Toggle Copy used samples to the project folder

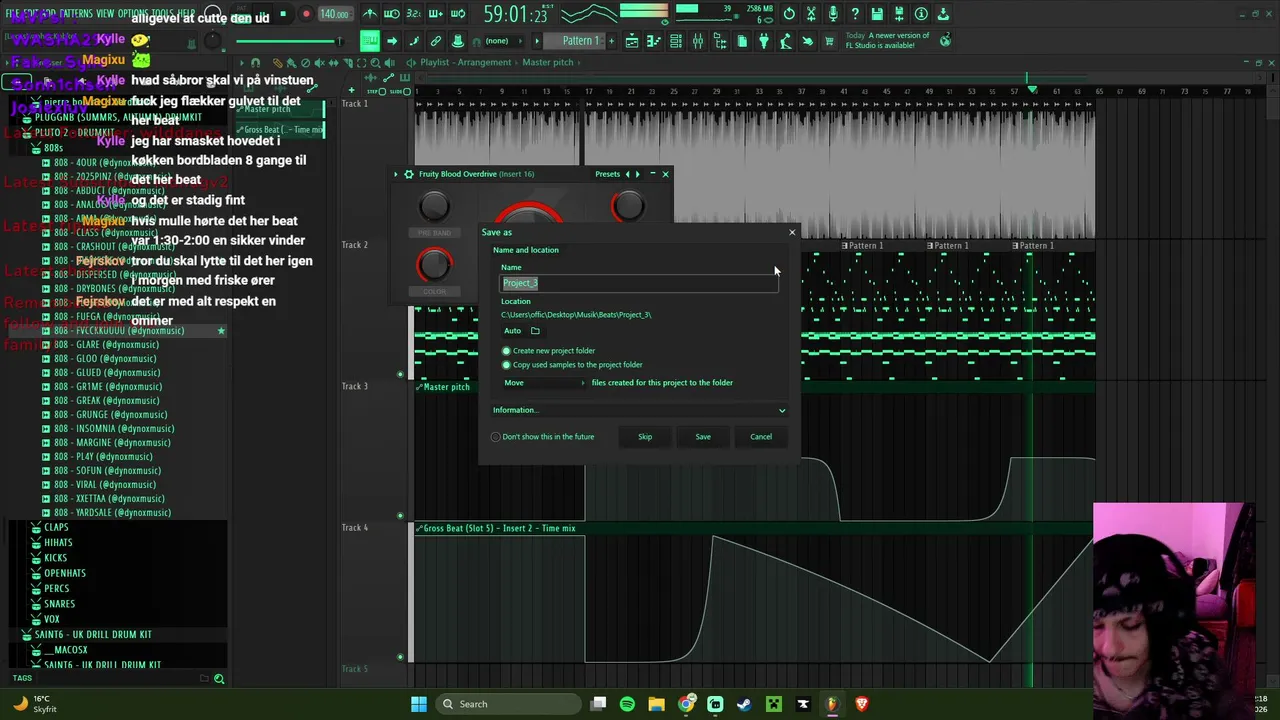(506, 365)
